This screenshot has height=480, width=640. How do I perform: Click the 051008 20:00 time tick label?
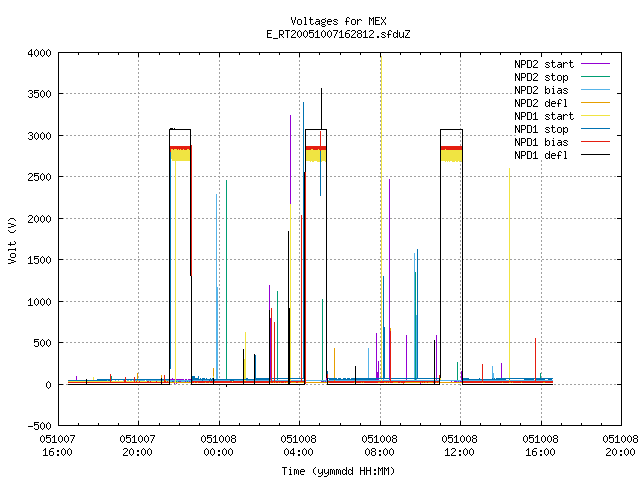point(620,446)
